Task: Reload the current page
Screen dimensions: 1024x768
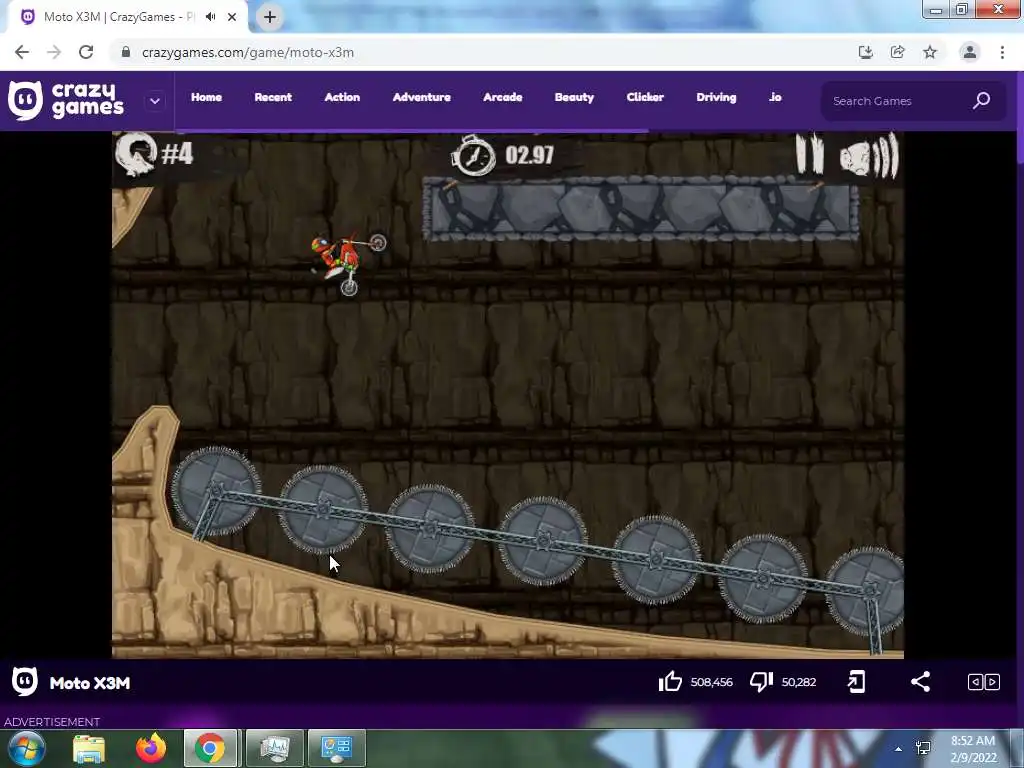Action: tap(86, 52)
